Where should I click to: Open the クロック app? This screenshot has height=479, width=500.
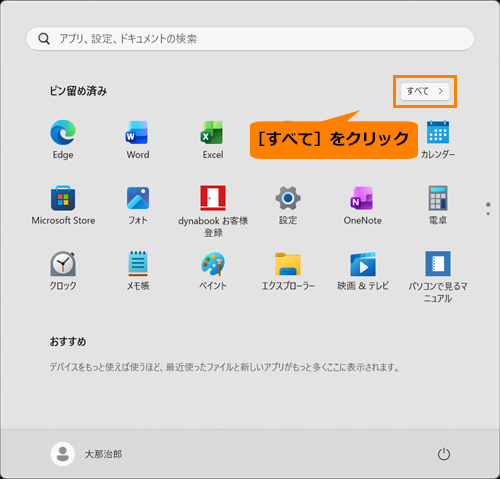pos(63,271)
